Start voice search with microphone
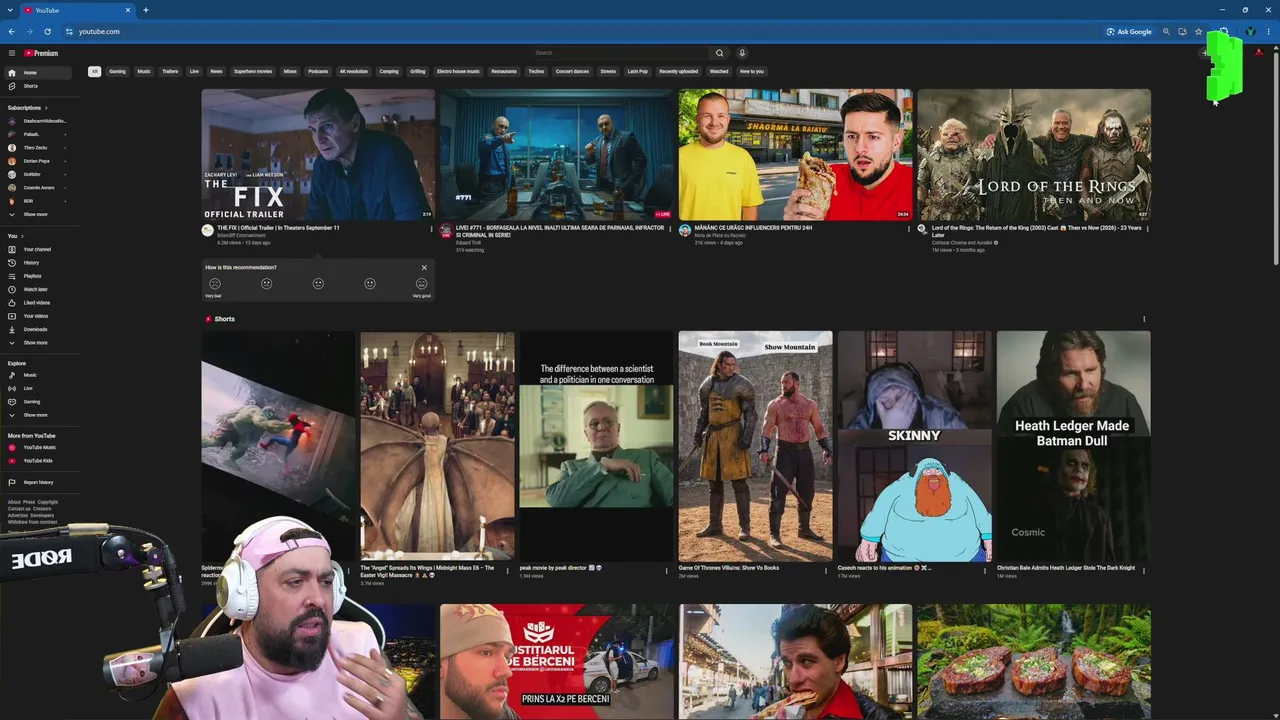The height and width of the screenshot is (720, 1280). 742,53
